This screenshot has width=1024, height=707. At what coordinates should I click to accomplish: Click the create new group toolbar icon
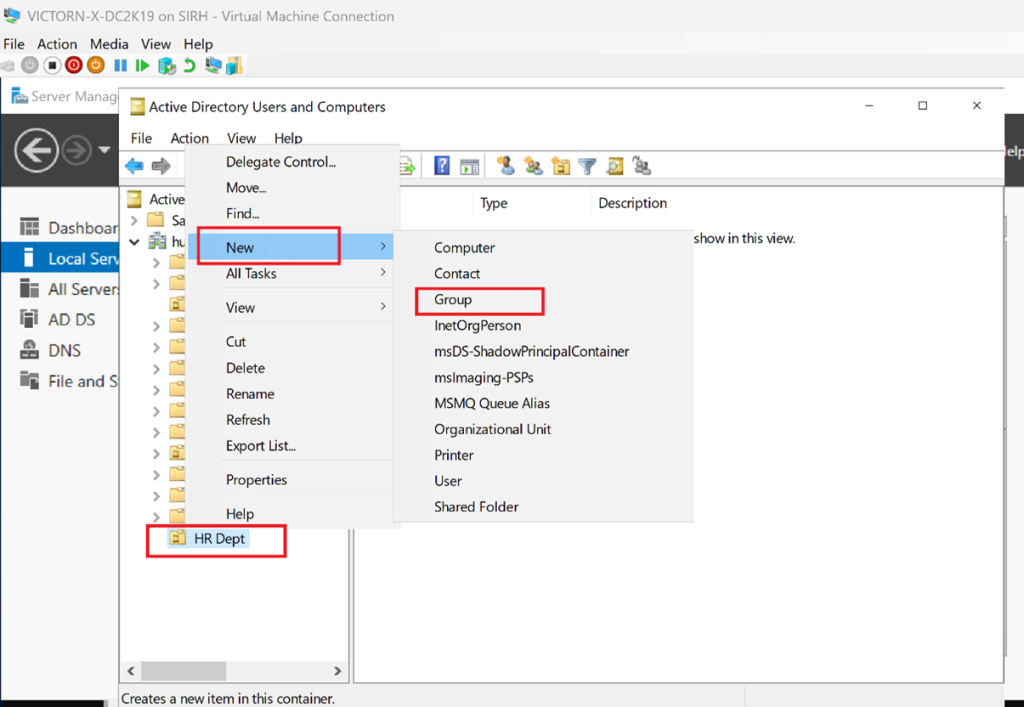533,166
